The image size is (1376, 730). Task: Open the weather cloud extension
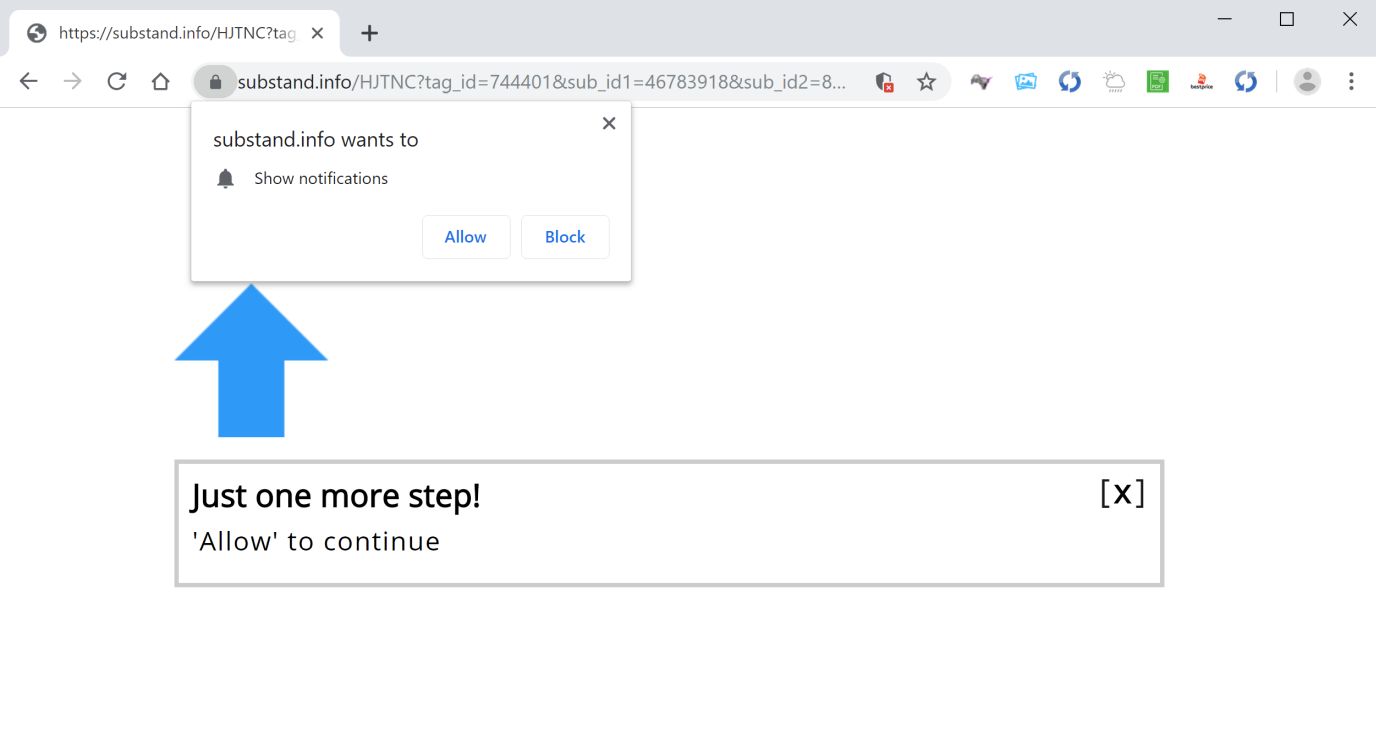(x=1114, y=82)
